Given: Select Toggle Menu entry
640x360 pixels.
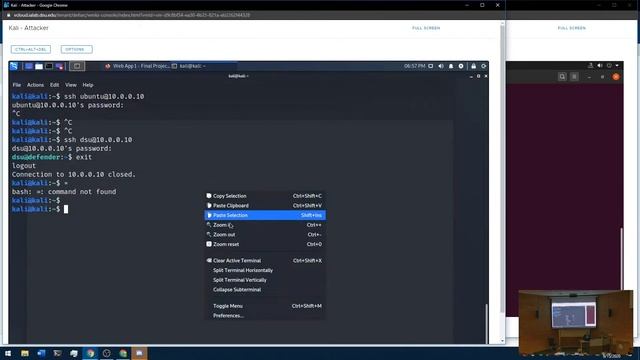Looking at the screenshot, I should pos(265,306).
